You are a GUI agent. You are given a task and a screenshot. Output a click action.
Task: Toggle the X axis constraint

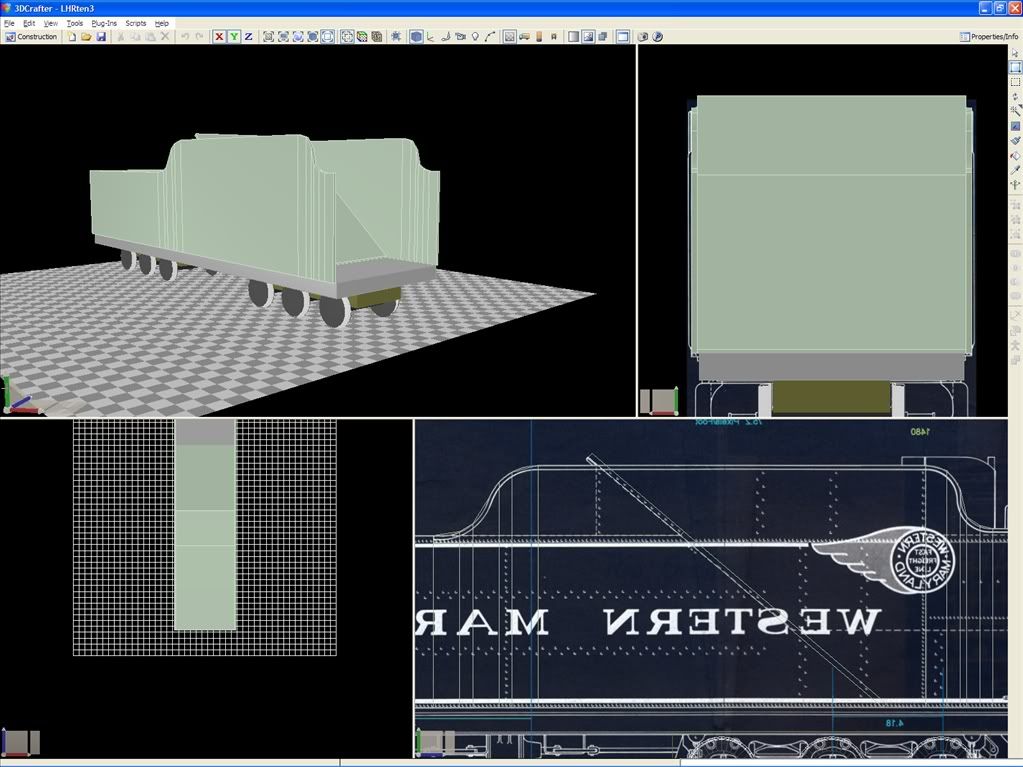click(x=219, y=37)
